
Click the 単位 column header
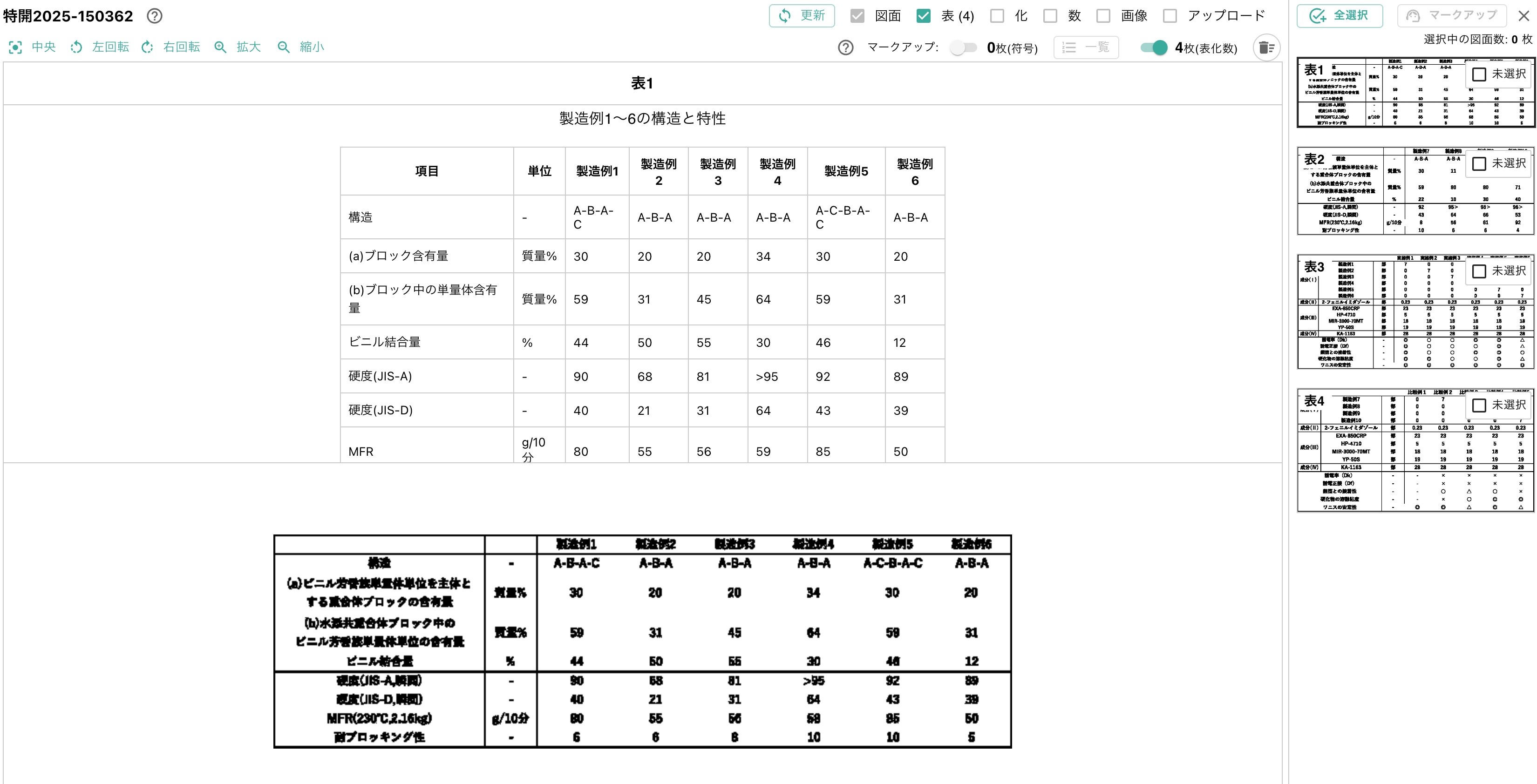tap(539, 171)
